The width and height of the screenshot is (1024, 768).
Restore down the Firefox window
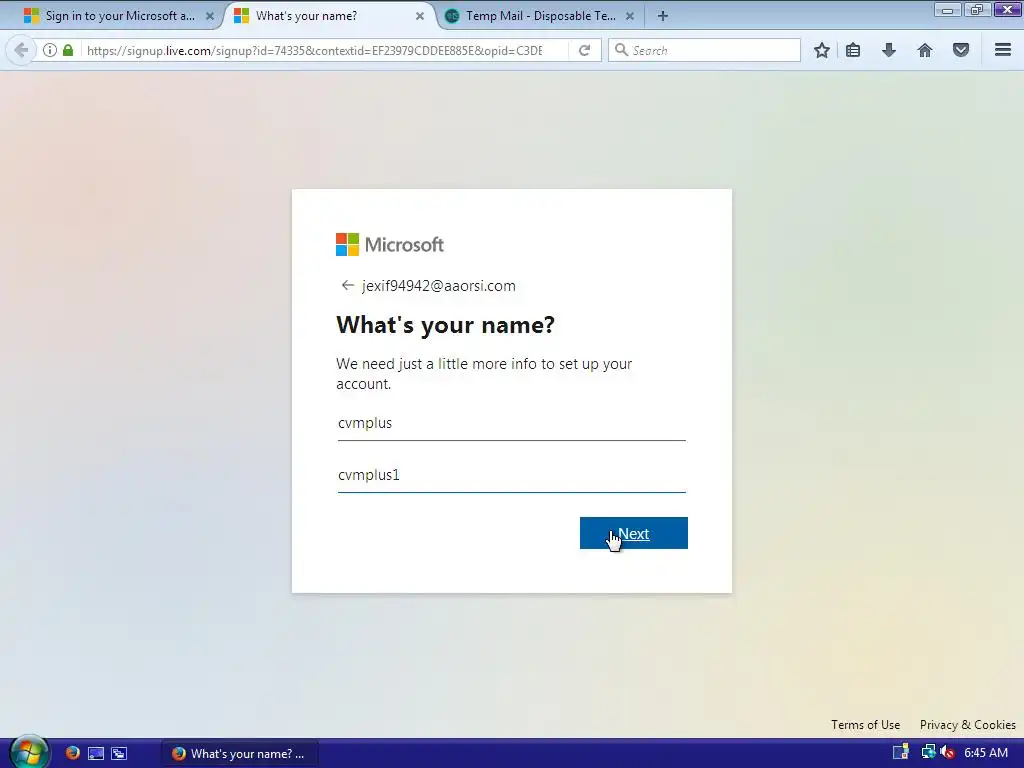[977, 10]
